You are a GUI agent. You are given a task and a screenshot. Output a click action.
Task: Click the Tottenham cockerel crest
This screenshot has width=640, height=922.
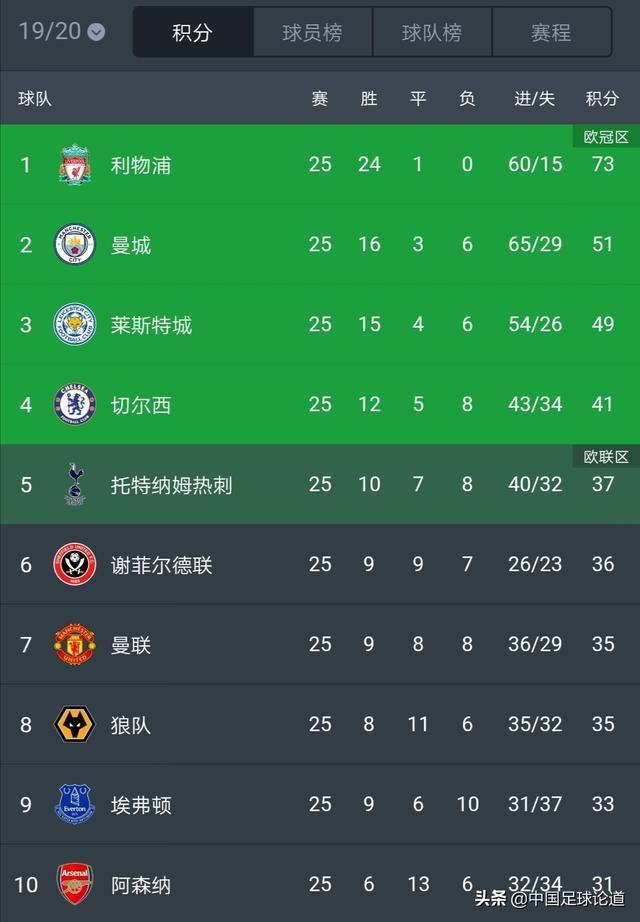pyautogui.click(x=75, y=484)
